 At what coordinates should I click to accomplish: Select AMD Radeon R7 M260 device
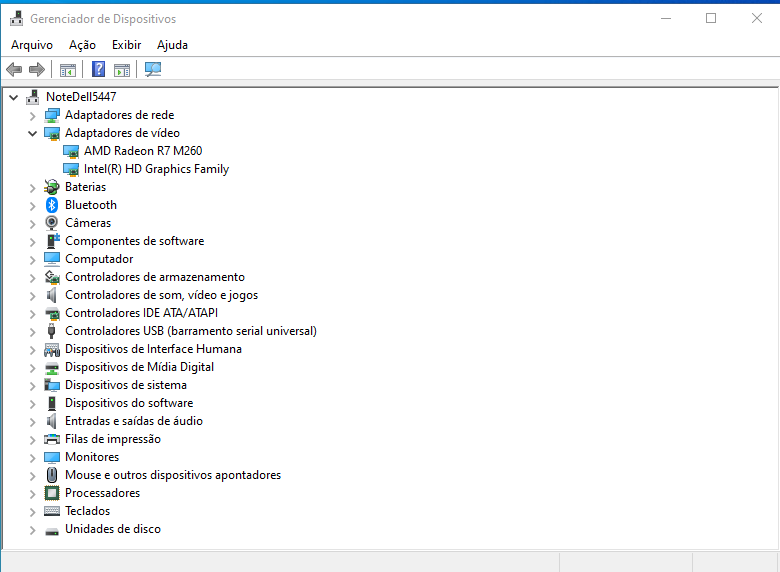[x=143, y=151]
